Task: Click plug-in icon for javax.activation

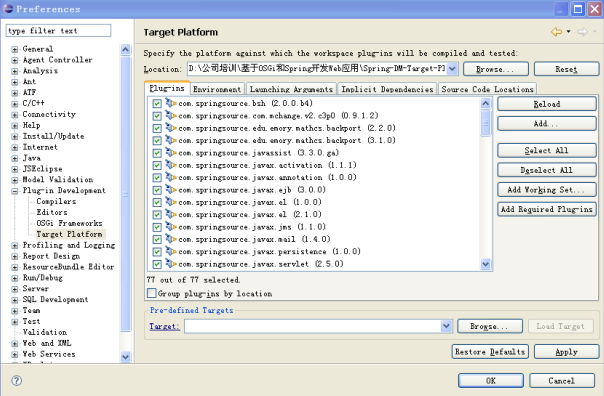Action: (x=171, y=164)
